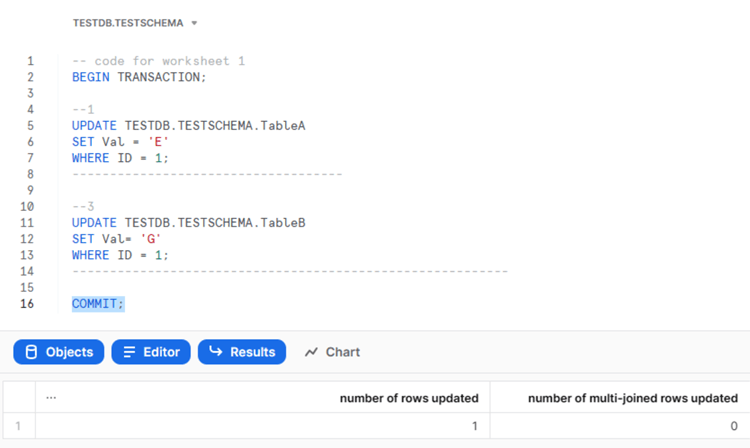Click line number 11 in editor gutter
Screen dimensions: 750x448
[x=27, y=223]
